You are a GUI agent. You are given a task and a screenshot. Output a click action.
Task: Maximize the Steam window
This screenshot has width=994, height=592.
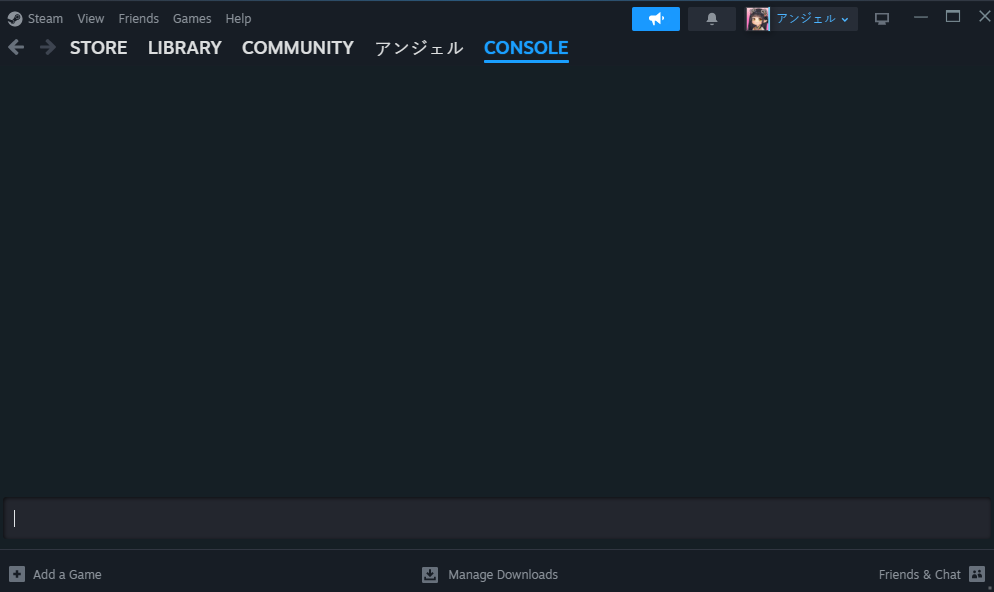tap(952, 17)
